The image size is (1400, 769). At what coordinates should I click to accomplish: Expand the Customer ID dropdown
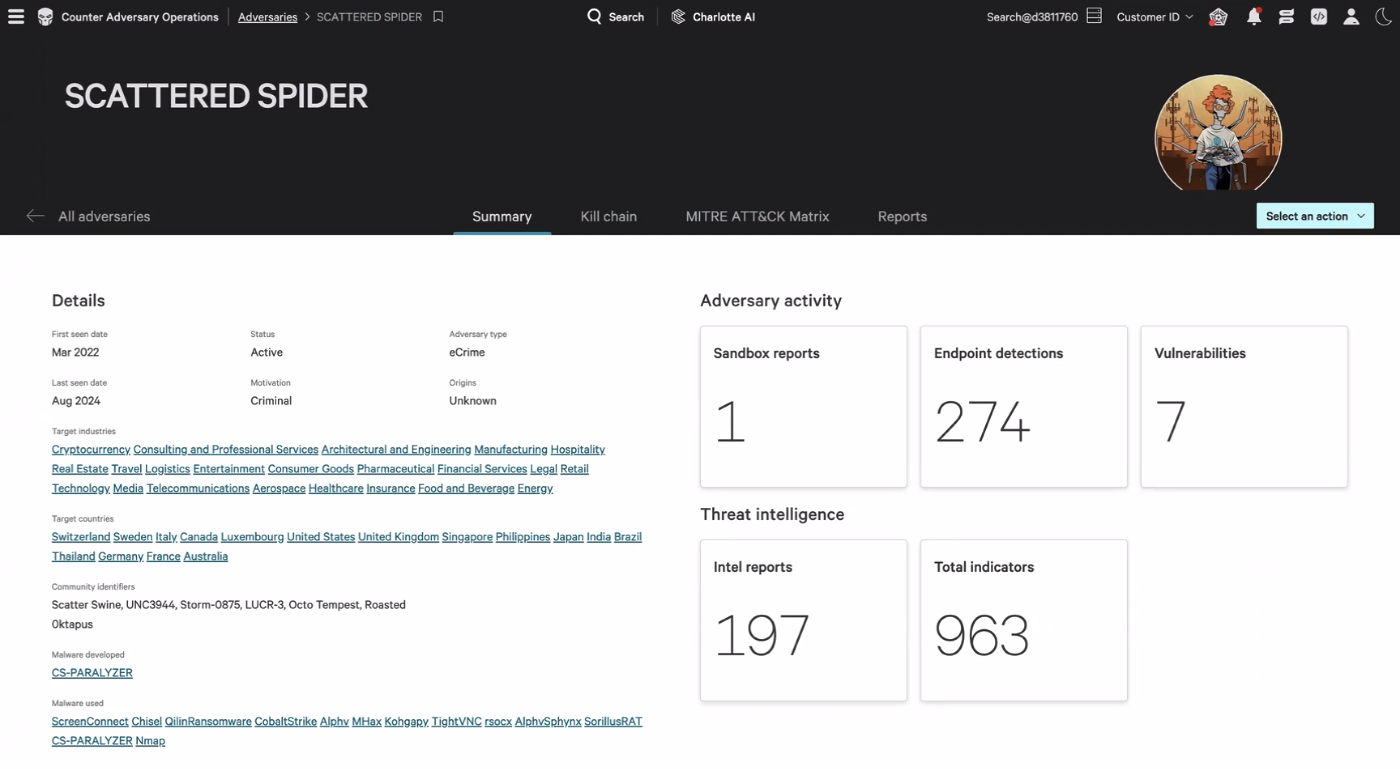(x=1155, y=17)
